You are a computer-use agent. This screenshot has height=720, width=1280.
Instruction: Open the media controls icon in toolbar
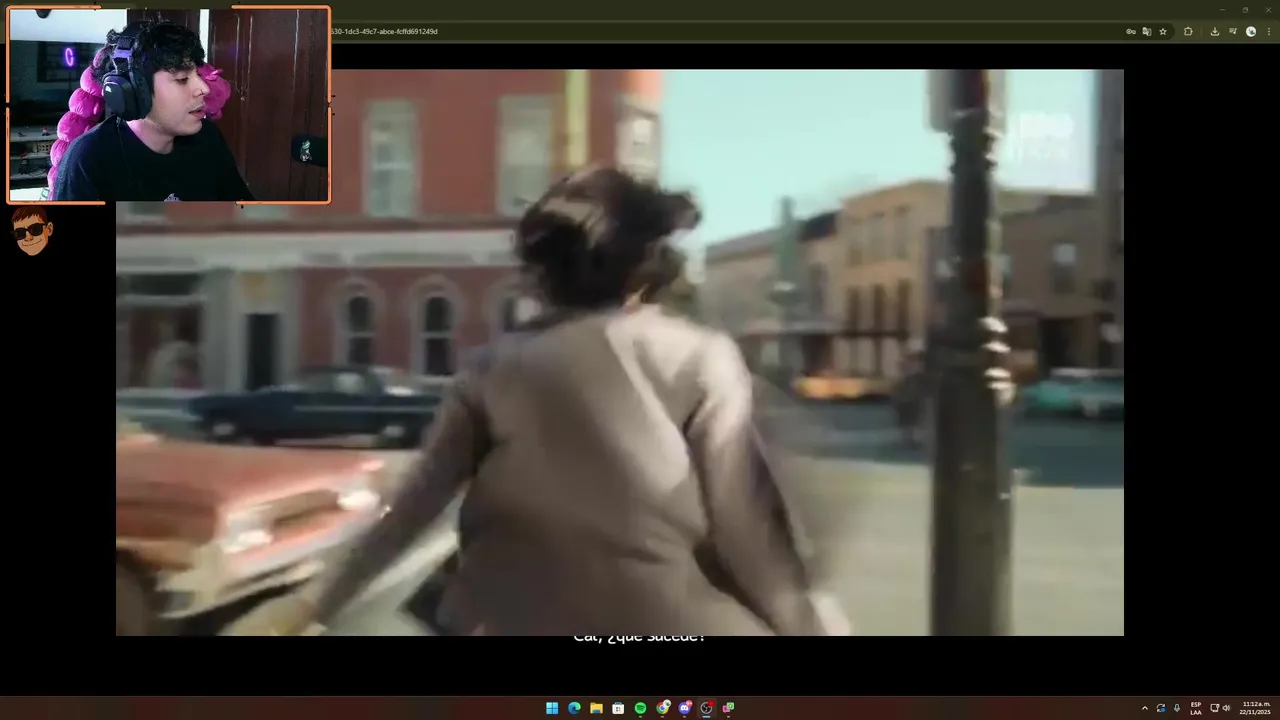tap(1233, 31)
